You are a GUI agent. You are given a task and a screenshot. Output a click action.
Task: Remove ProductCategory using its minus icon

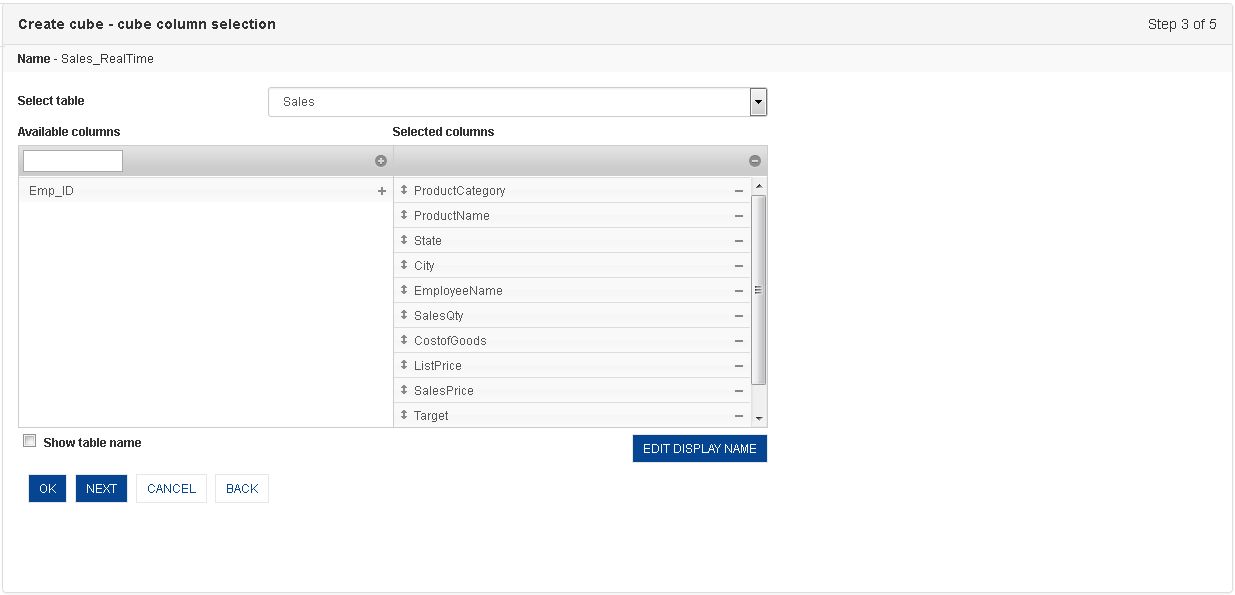coord(739,191)
